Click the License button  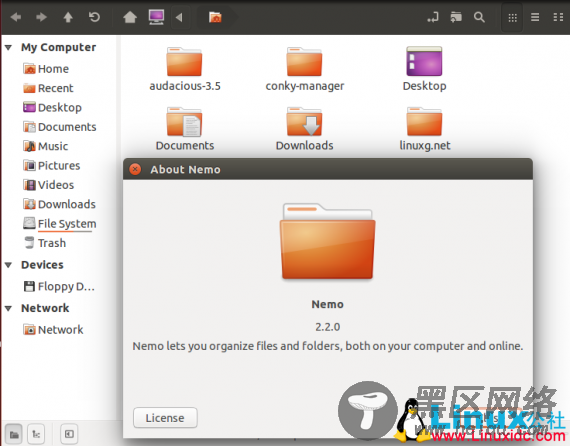pos(165,418)
